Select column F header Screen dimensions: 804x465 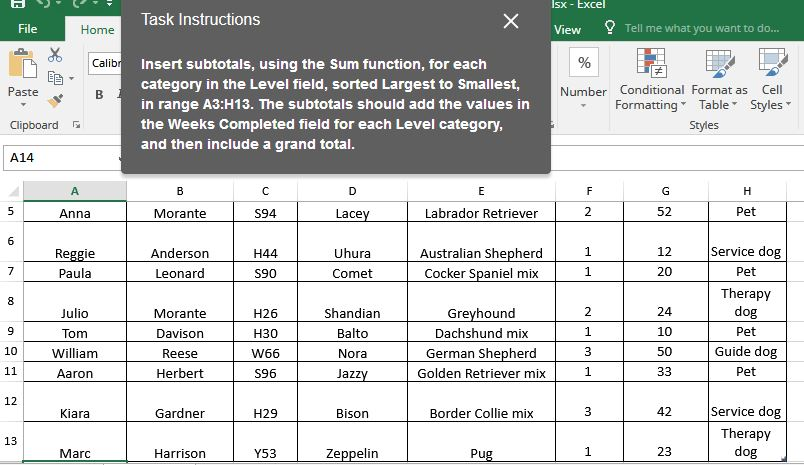pos(589,191)
